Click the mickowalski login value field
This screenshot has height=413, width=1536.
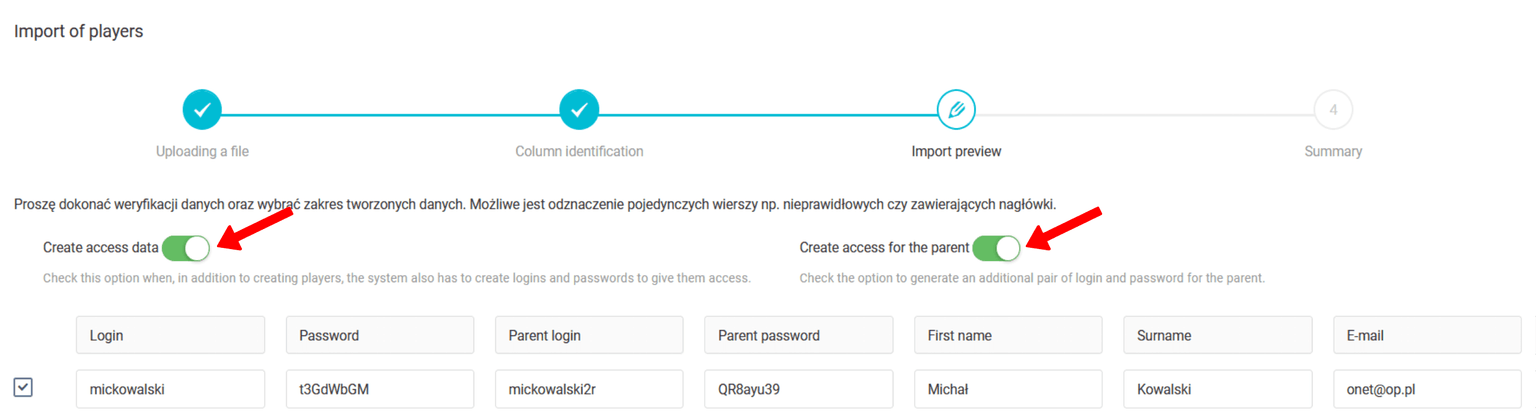pos(170,389)
